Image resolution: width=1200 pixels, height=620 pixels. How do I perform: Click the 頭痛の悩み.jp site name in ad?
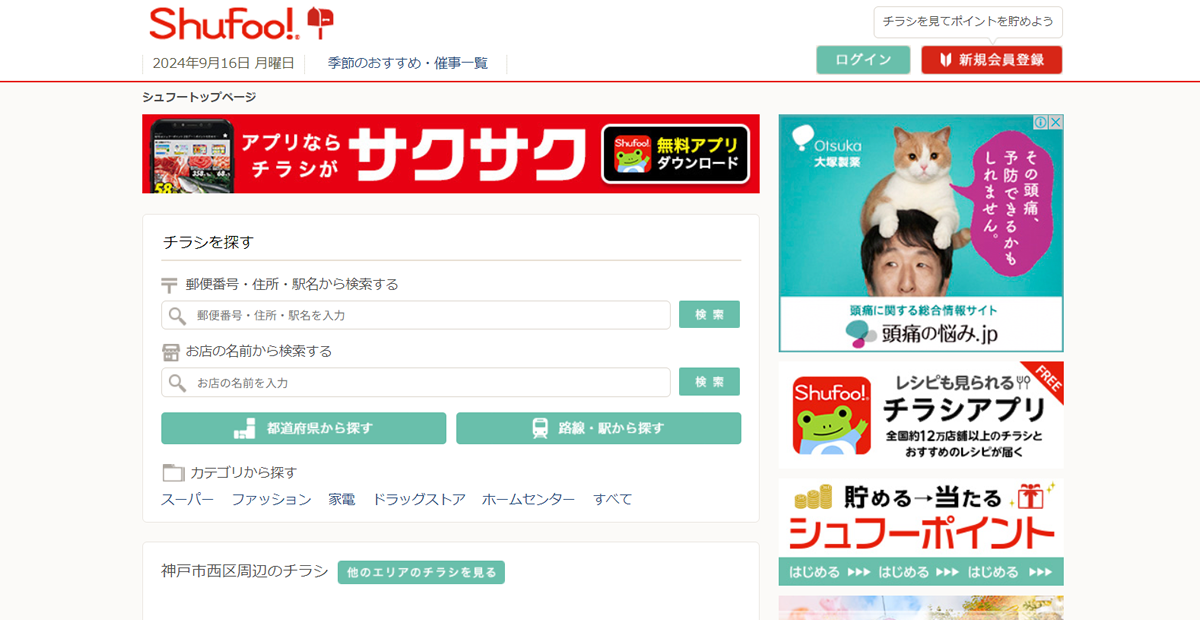939,334
